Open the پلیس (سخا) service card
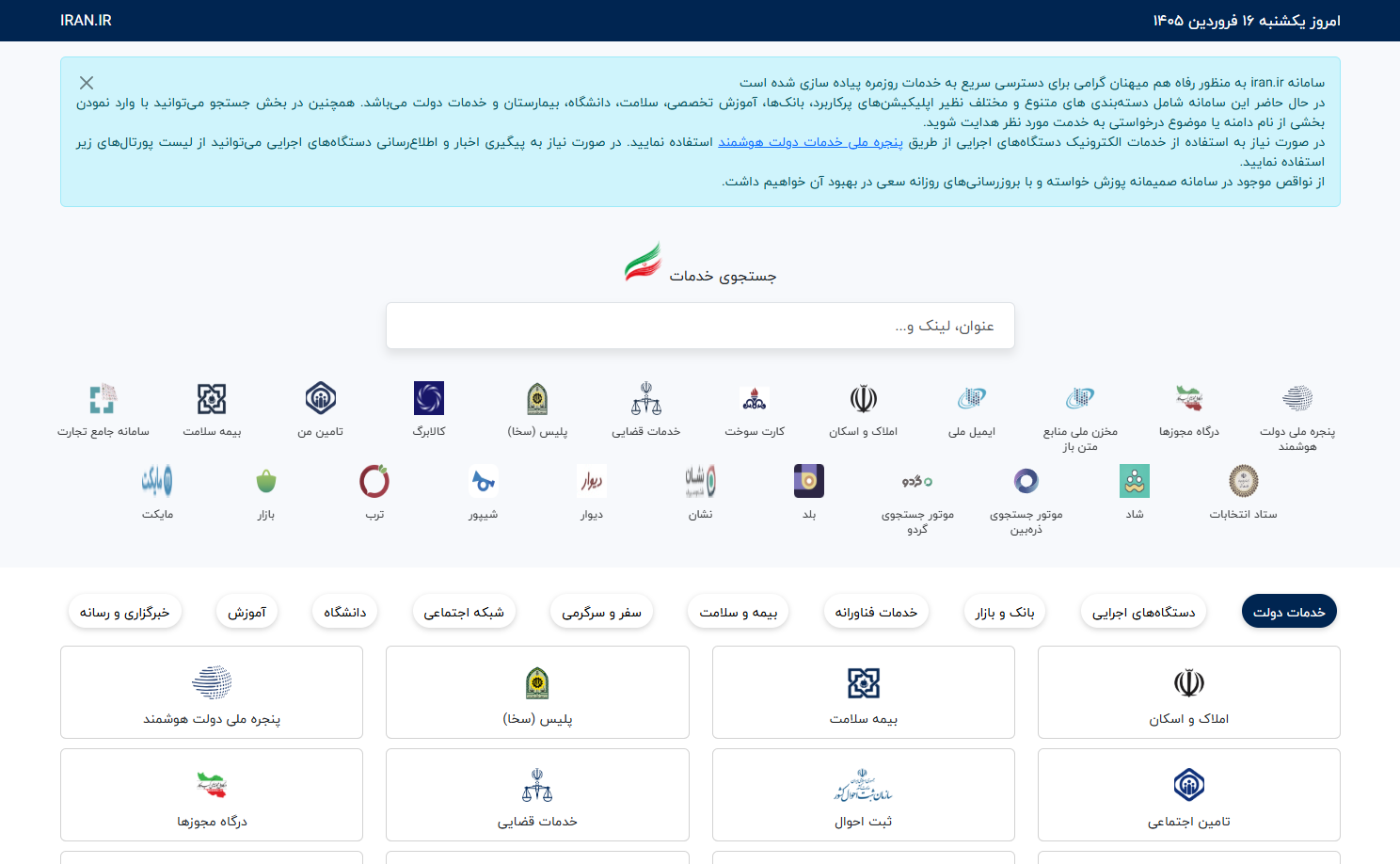Viewport: 1400px width, 864px height. pyautogui.click(x=537, y=693)
